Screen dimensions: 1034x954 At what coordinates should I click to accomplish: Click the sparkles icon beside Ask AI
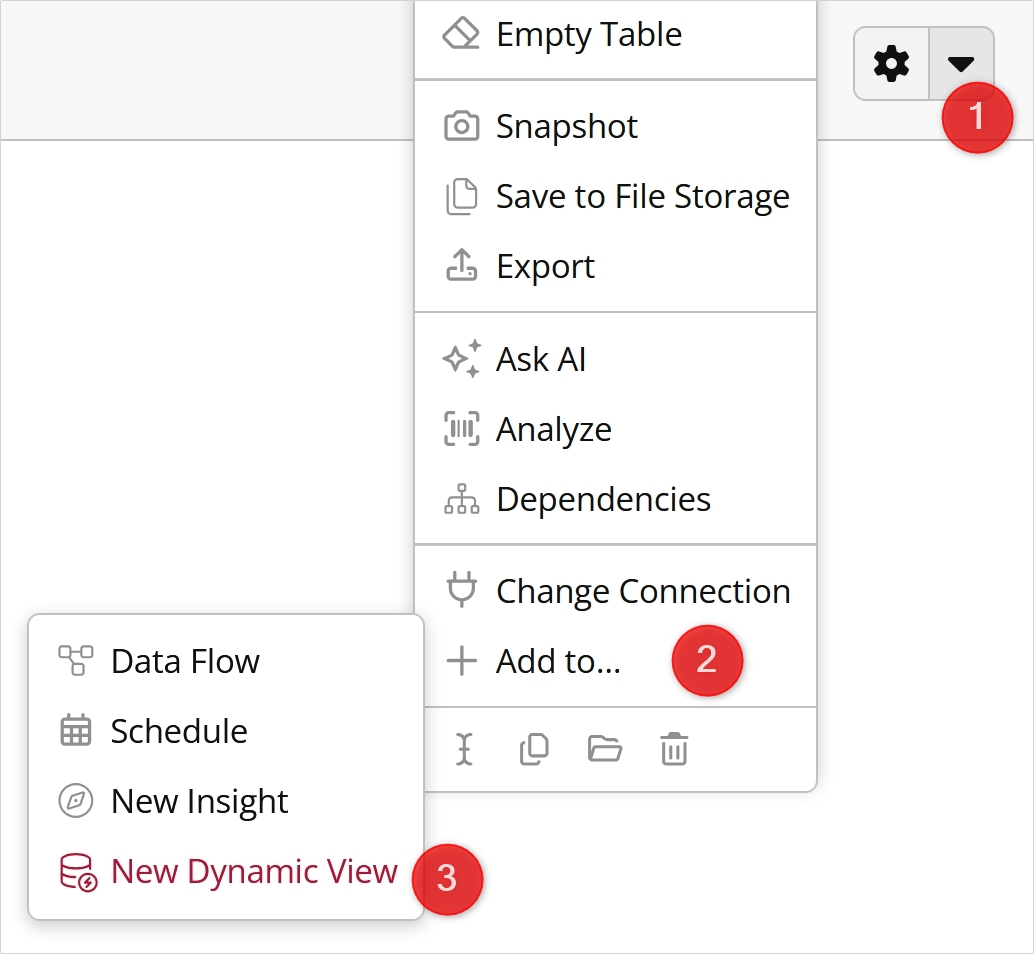click(462, 359)
